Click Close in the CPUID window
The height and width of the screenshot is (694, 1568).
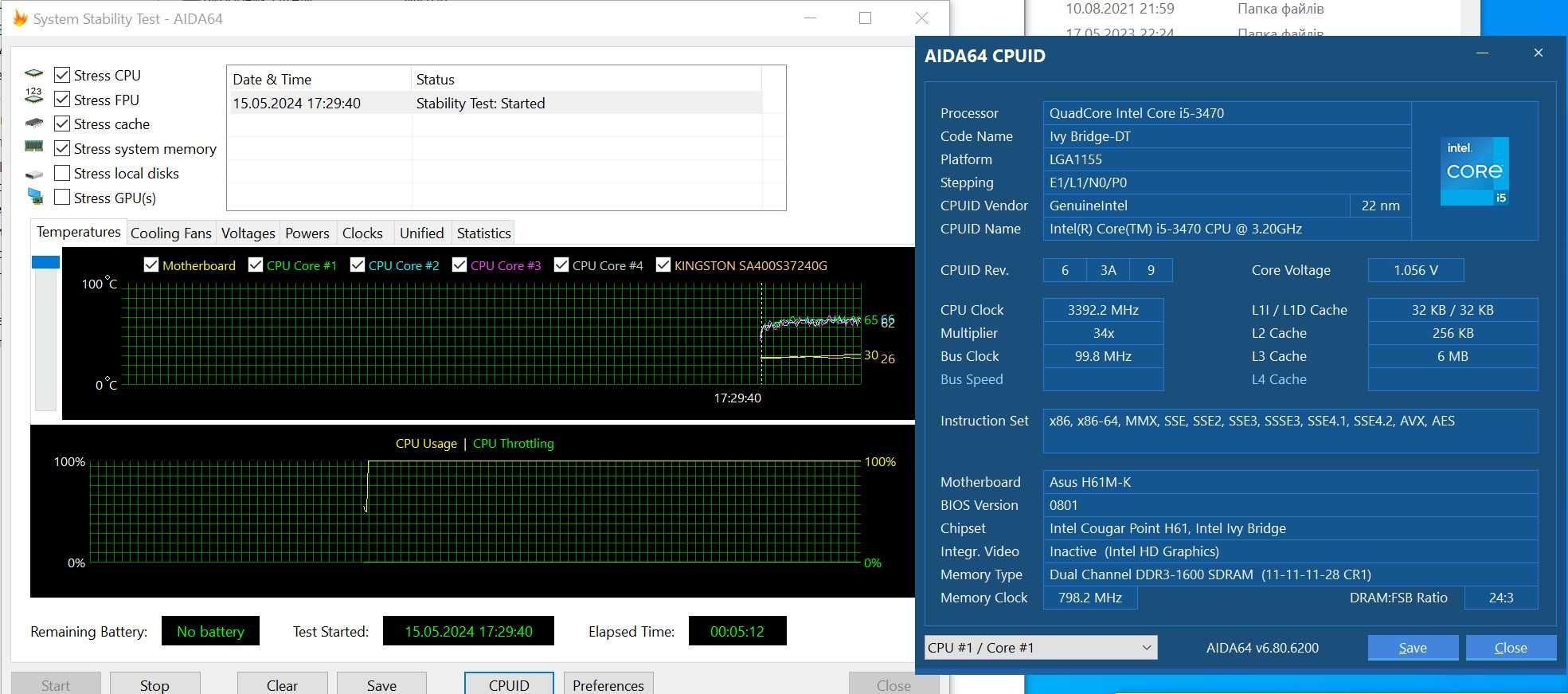(1511, 648)
